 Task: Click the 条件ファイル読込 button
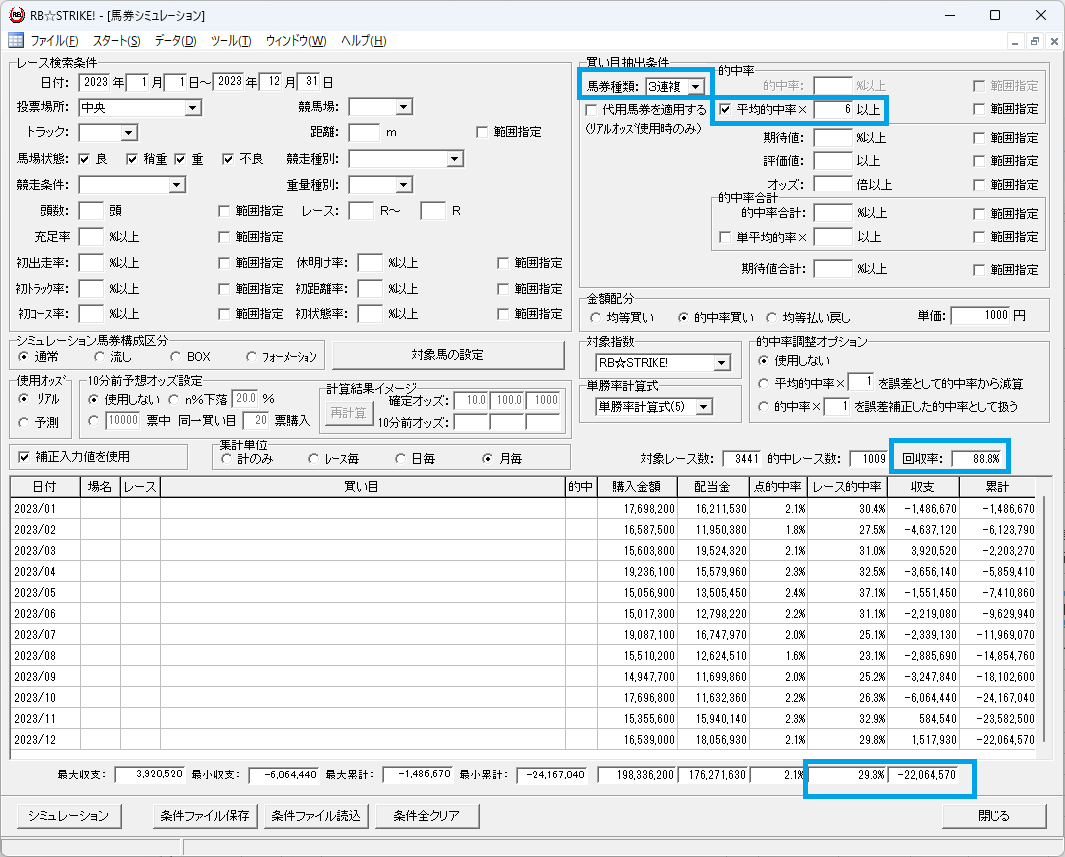pyautogui.click(x=316, y=816)
